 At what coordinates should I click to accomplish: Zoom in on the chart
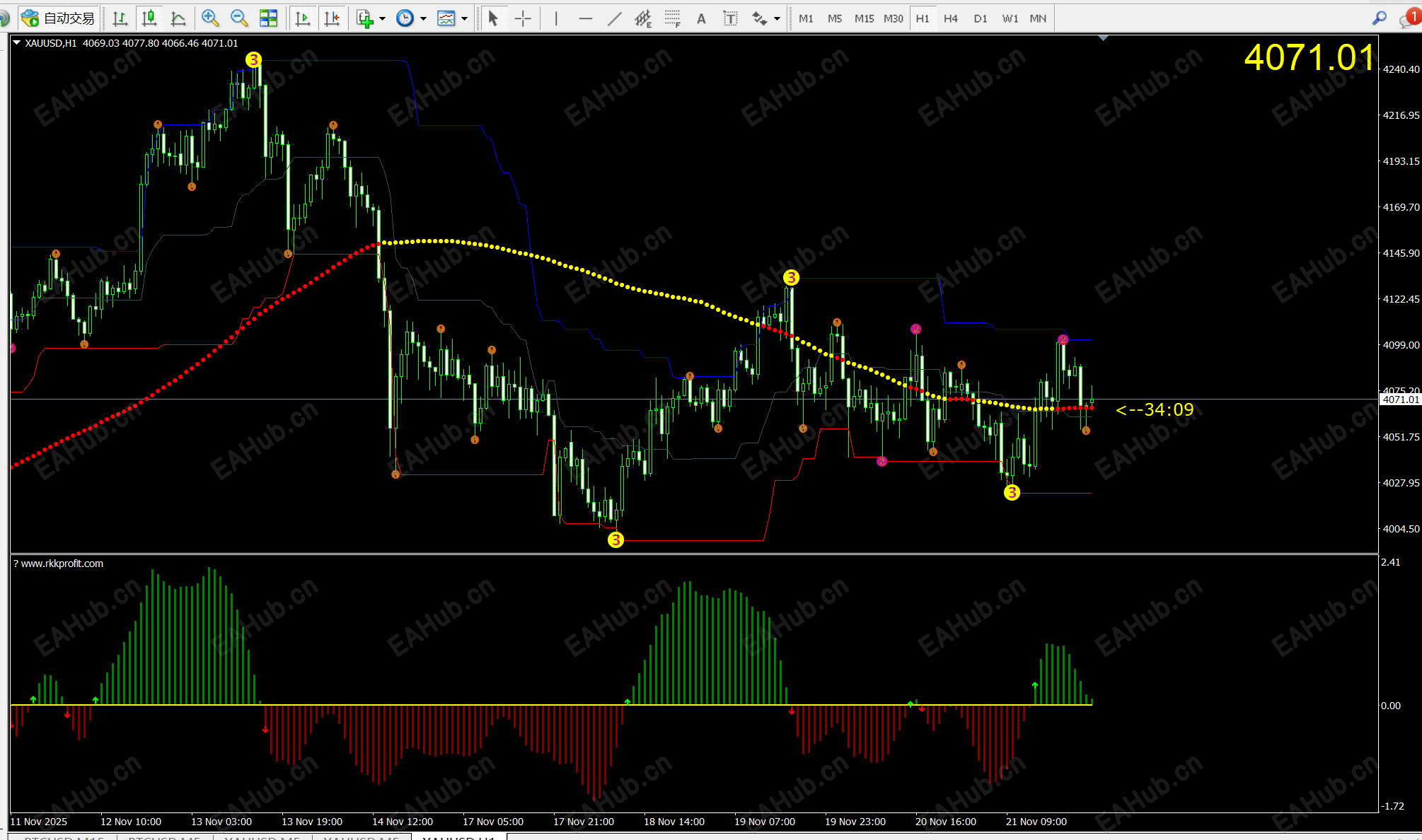[209, 18]
